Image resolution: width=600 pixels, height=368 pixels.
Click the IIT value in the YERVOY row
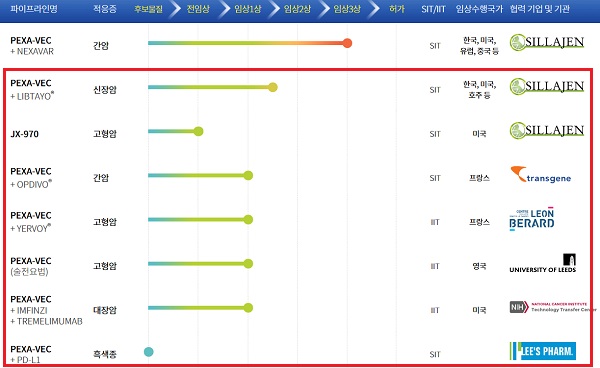coord(435,222)
